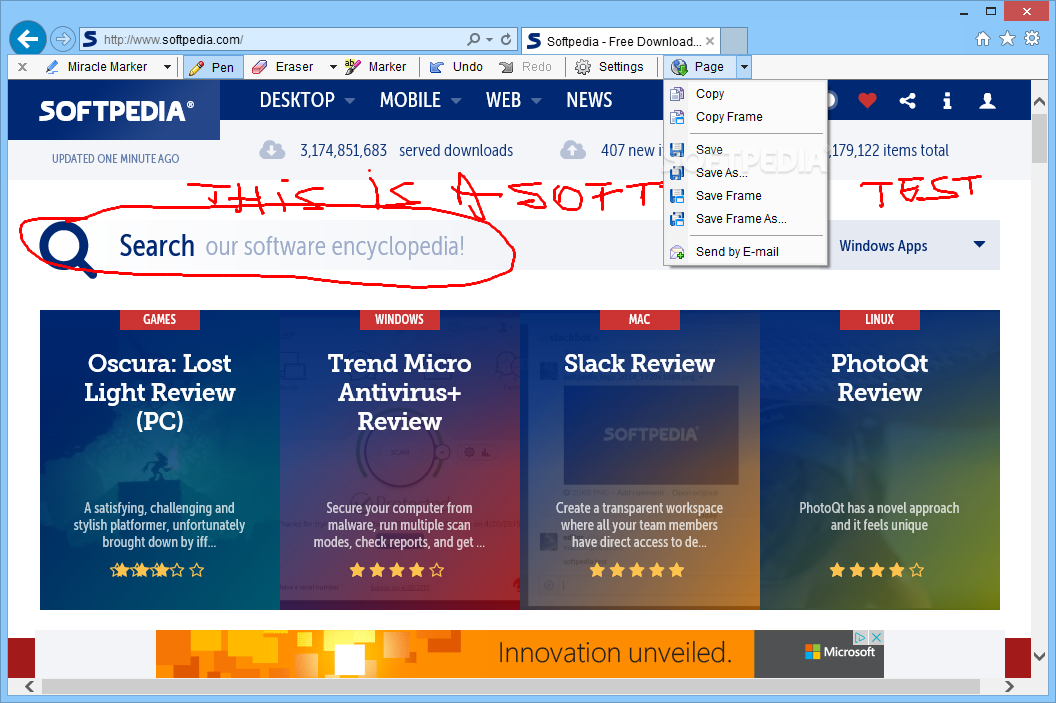Screen dimensions: 1056x703
Task: Click the info icon in site header
Action: click(x=947, y=101)
